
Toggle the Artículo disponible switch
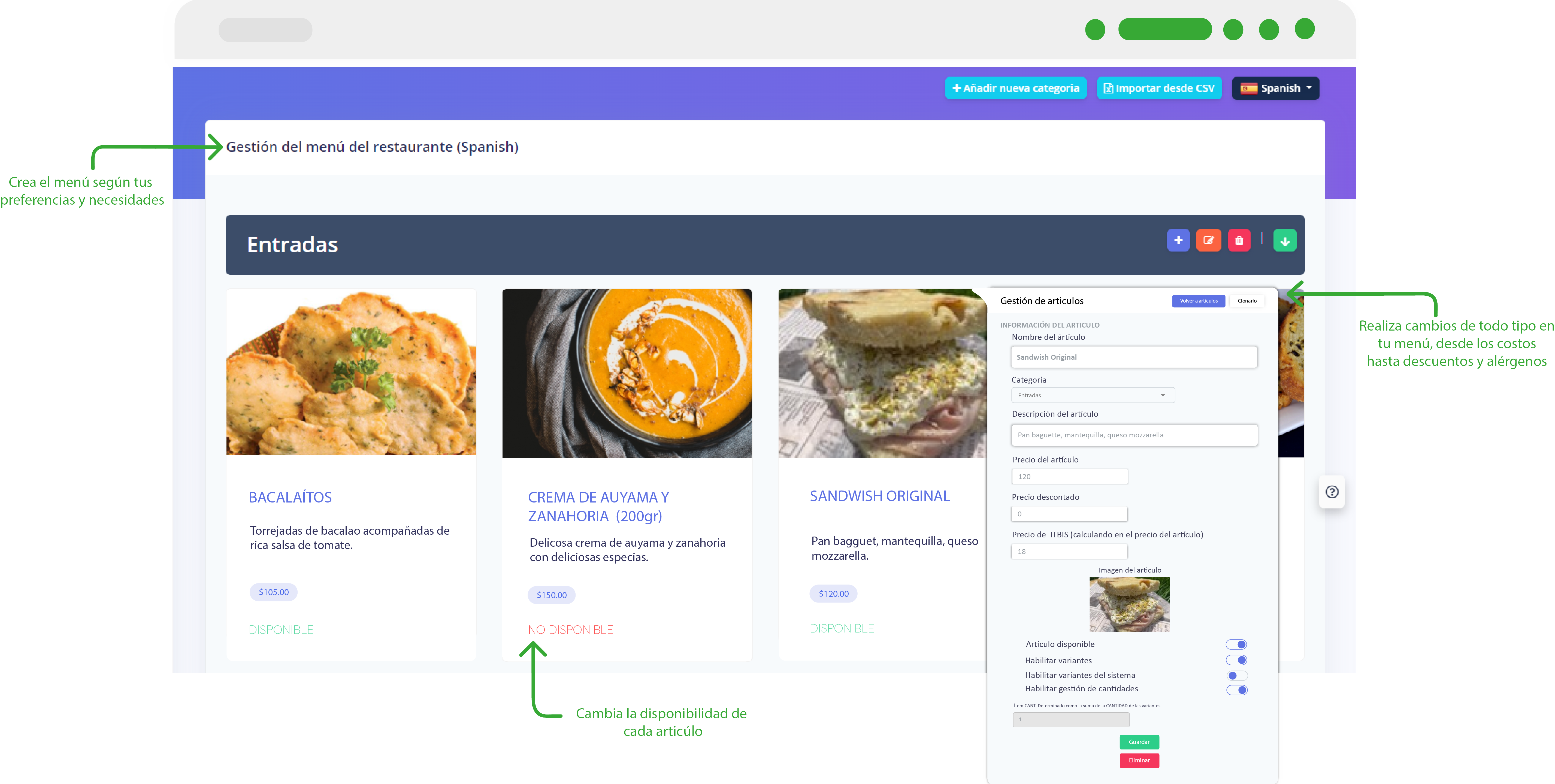coord(1236,644)
